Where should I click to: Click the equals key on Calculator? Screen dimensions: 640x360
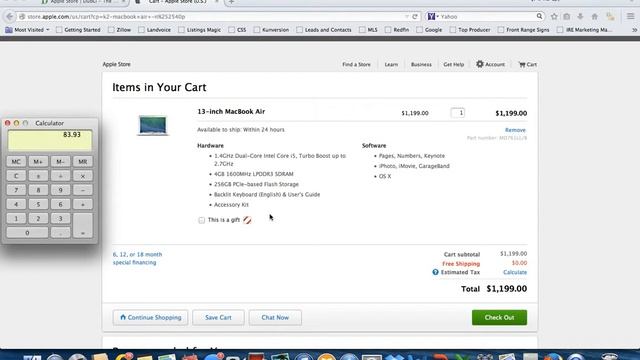pyautogui.click(x=82, y=225)
